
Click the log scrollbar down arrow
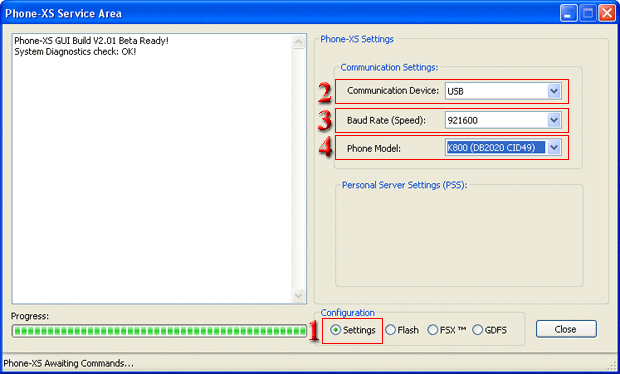(299, 295)
